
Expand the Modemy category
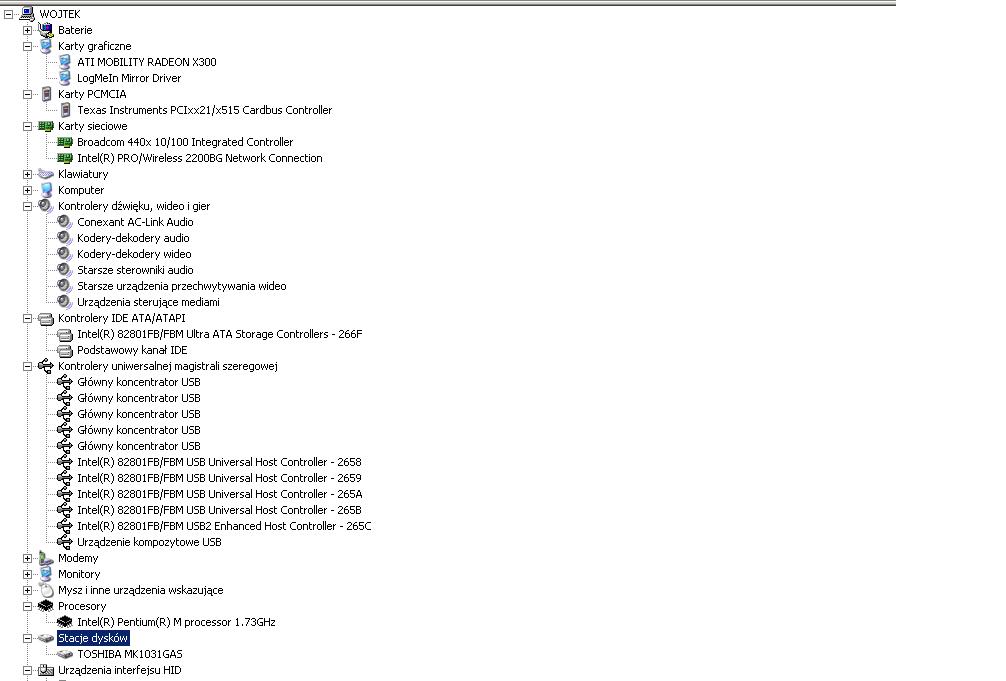[x=27, y=558]
